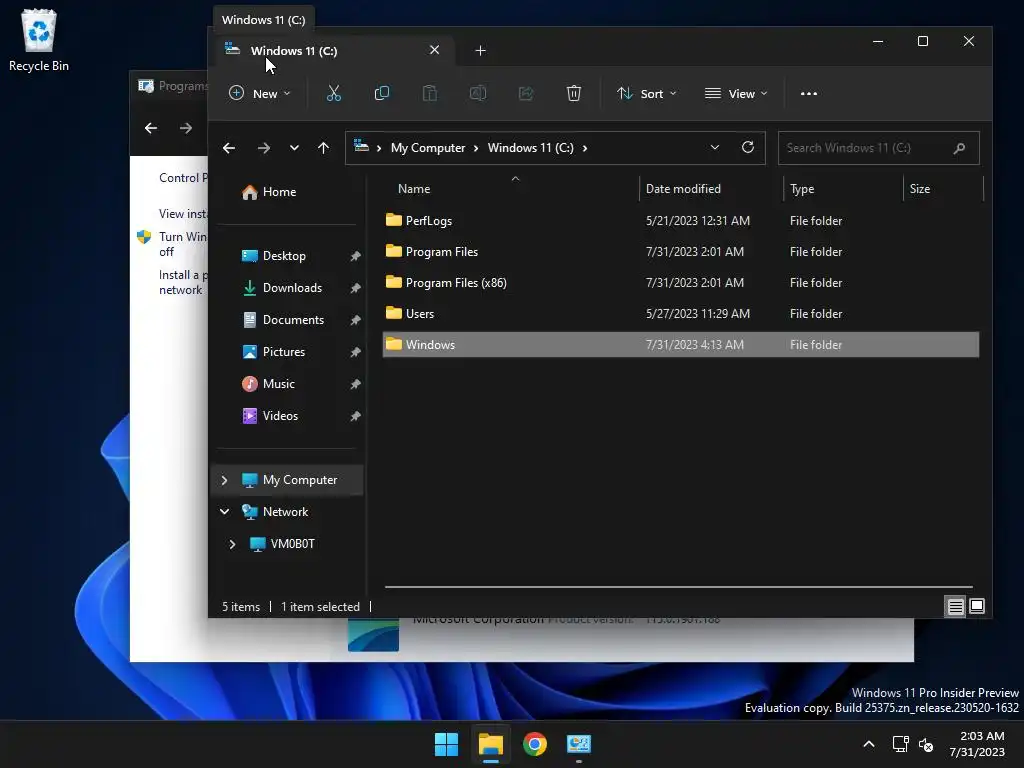Click the Search Windows 11 (C:) field
This screenshot has height=768, width=1024.
coord(878,148)
